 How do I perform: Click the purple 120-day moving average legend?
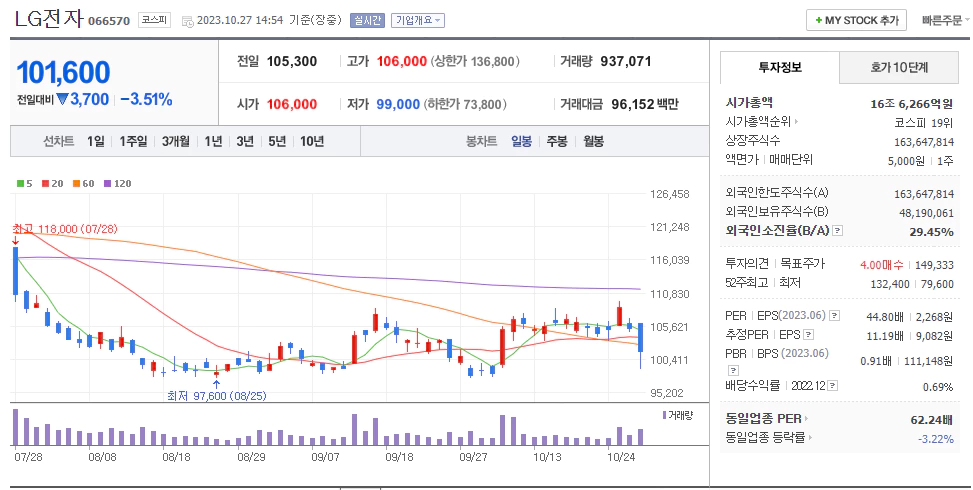pyautogui.click(x=117, y=184)
